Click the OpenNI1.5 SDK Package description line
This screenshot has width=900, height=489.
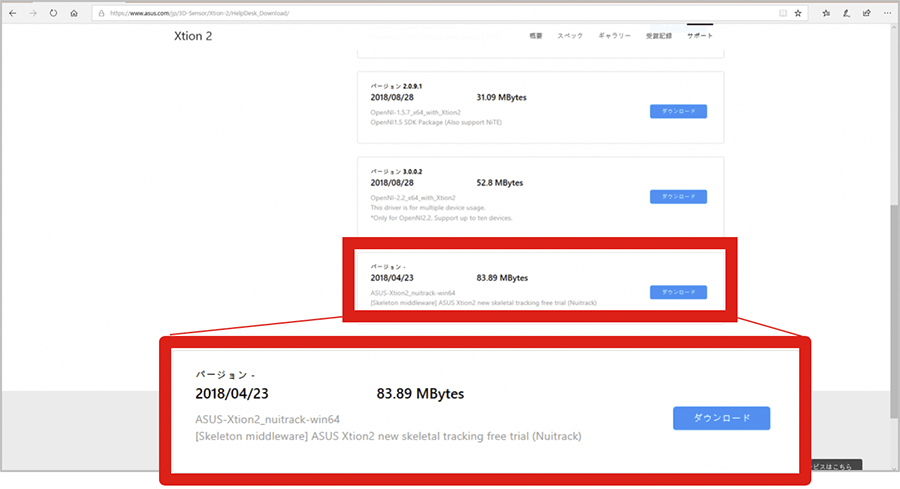click(x=436, y=122)
